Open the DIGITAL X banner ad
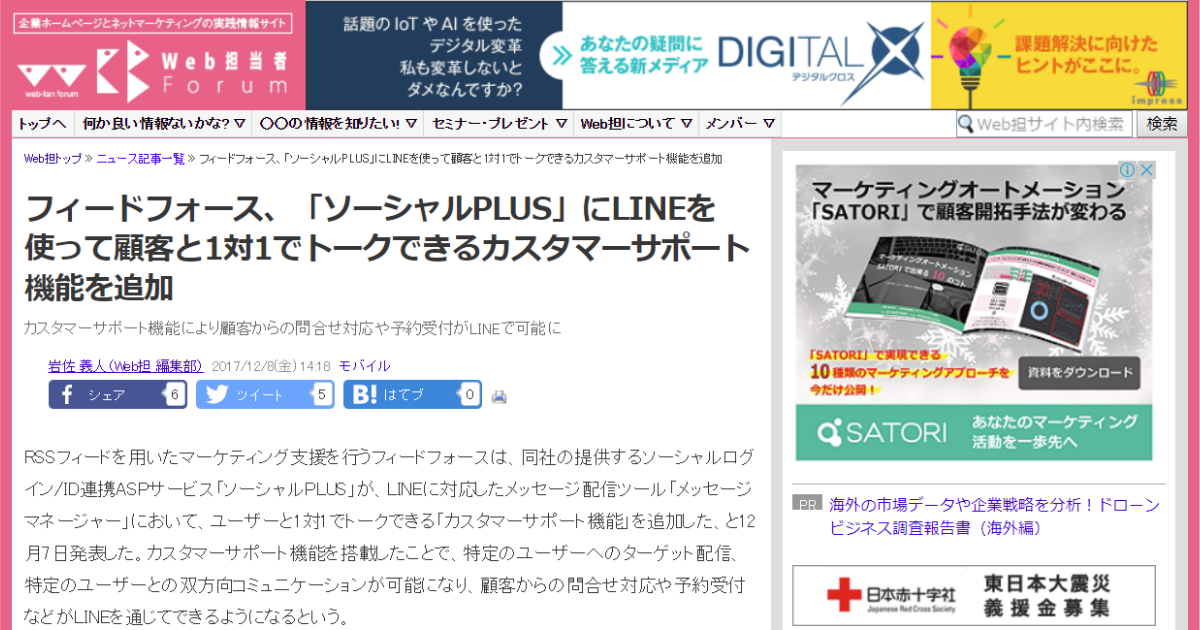Image resolution: width=1200 pixels, height=630 pixels. click(x=747, y=55)
